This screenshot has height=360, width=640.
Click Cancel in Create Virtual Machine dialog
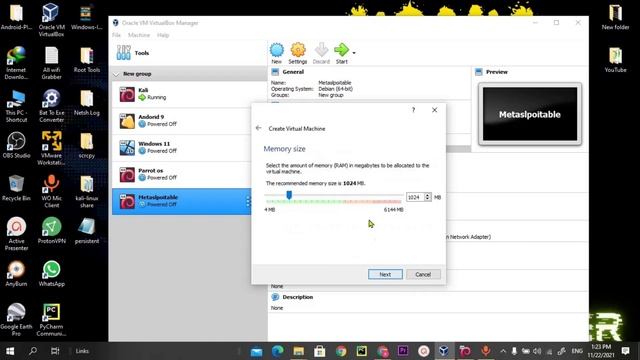click(423, 274)
